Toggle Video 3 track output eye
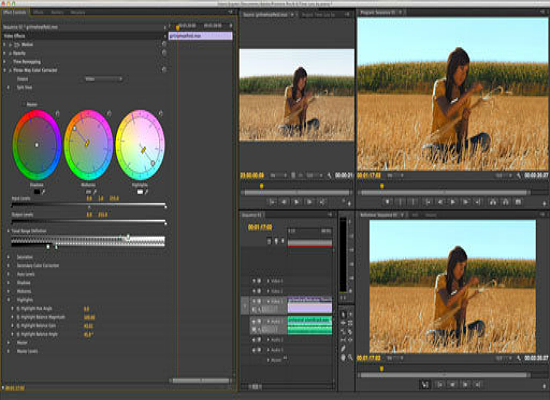The width and height of the screenshot is (550, 400). pyautogui.click(x=254, y=281)
